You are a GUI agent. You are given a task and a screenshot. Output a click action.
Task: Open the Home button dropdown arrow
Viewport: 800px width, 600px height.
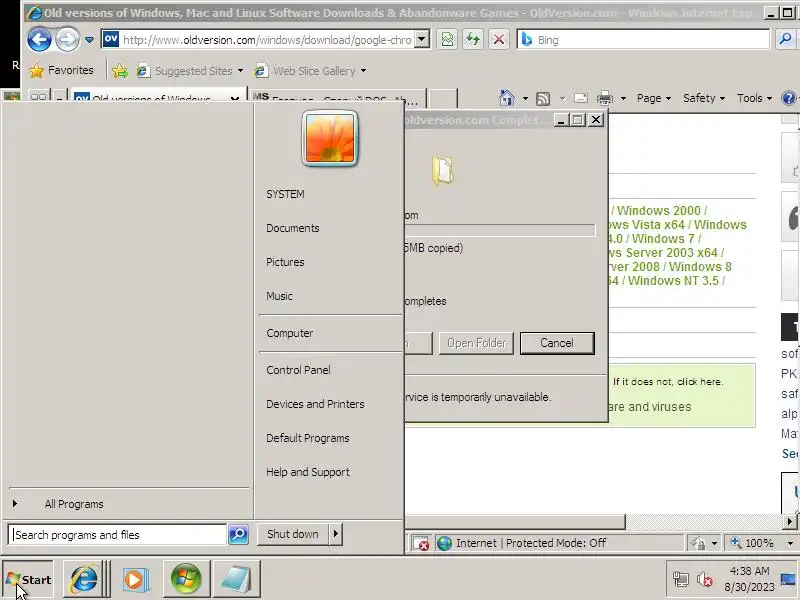coord(525,98)
